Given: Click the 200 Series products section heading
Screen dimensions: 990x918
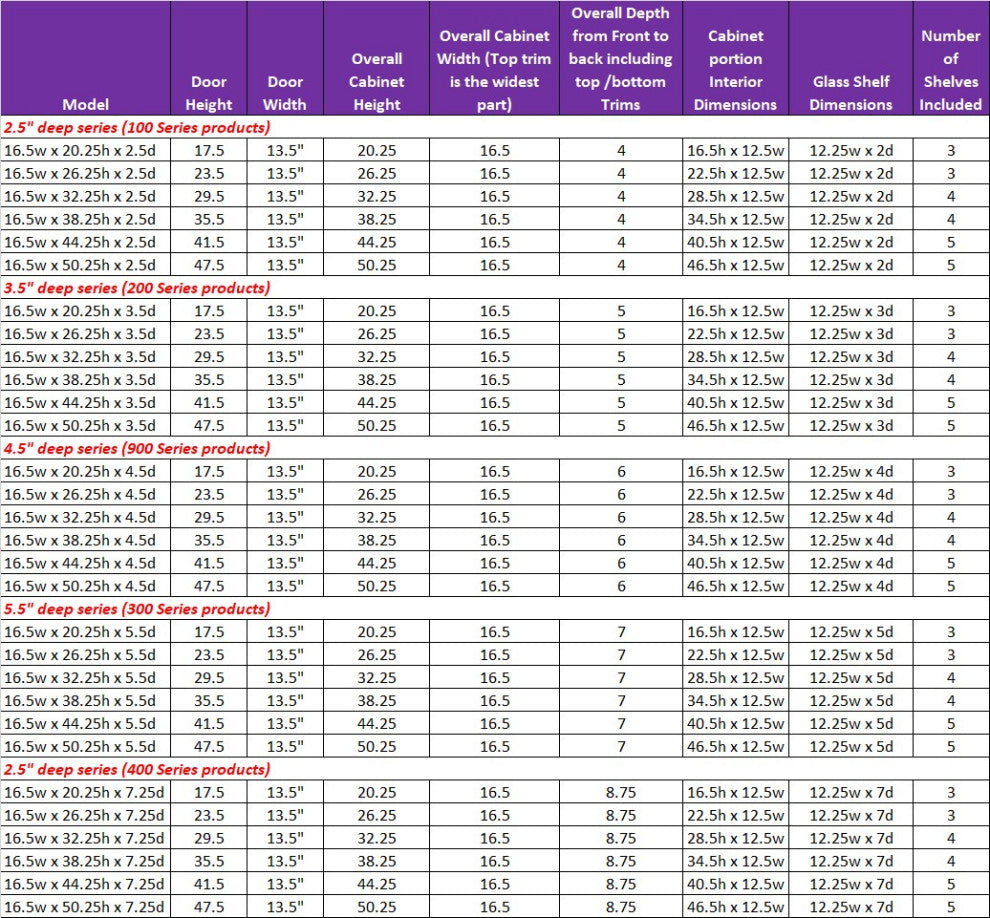Looking at the screenshot, I should tap(137, 288).
